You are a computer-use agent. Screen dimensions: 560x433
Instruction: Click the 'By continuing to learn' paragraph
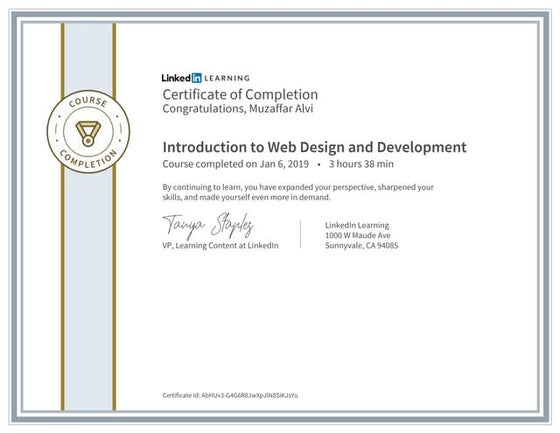coord(298,192)
